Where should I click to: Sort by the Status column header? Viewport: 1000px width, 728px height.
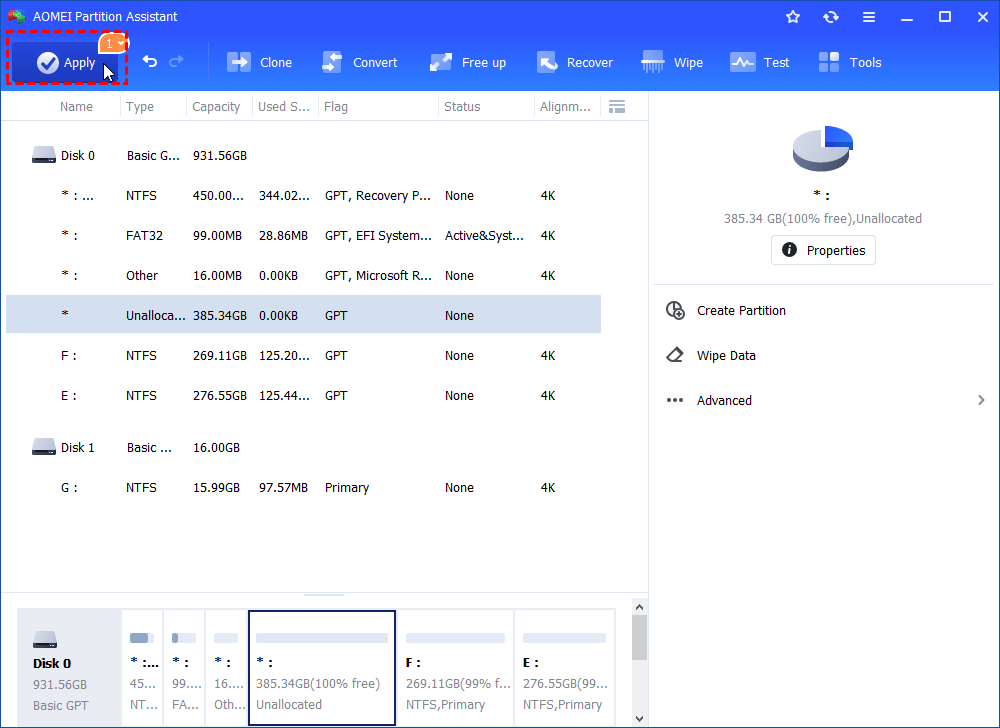tap(462, 106)
